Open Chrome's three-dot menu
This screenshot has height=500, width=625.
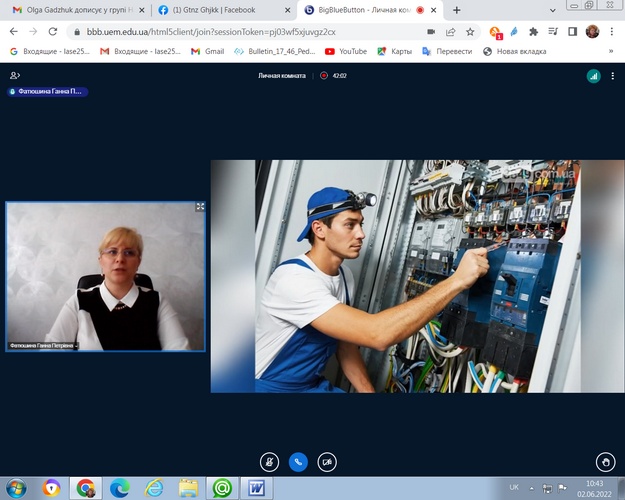(x=612, y=31)
